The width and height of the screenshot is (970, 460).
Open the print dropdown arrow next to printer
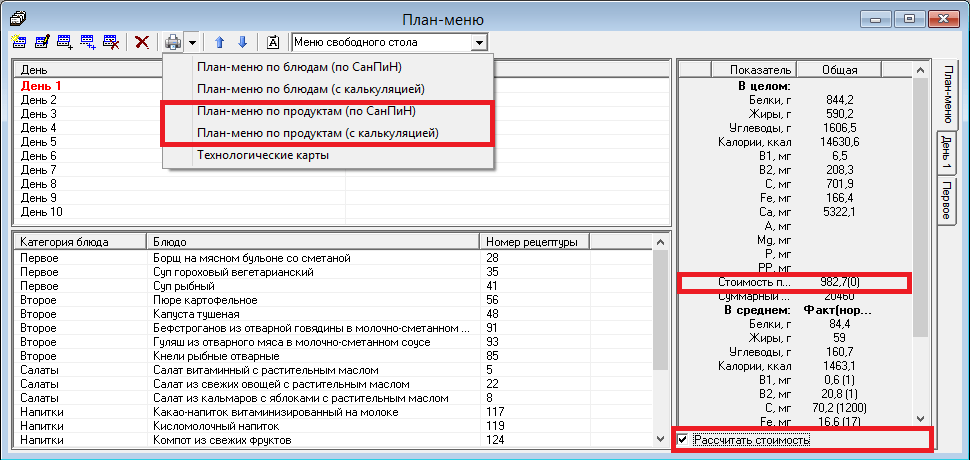(192, 43)
